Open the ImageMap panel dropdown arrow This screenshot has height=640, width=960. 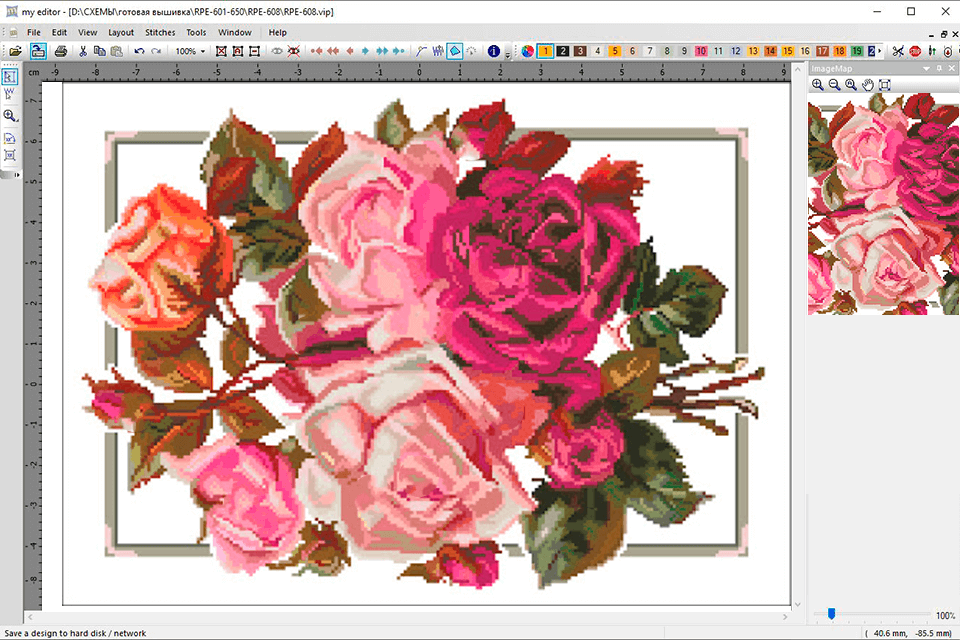pos(925,68)
